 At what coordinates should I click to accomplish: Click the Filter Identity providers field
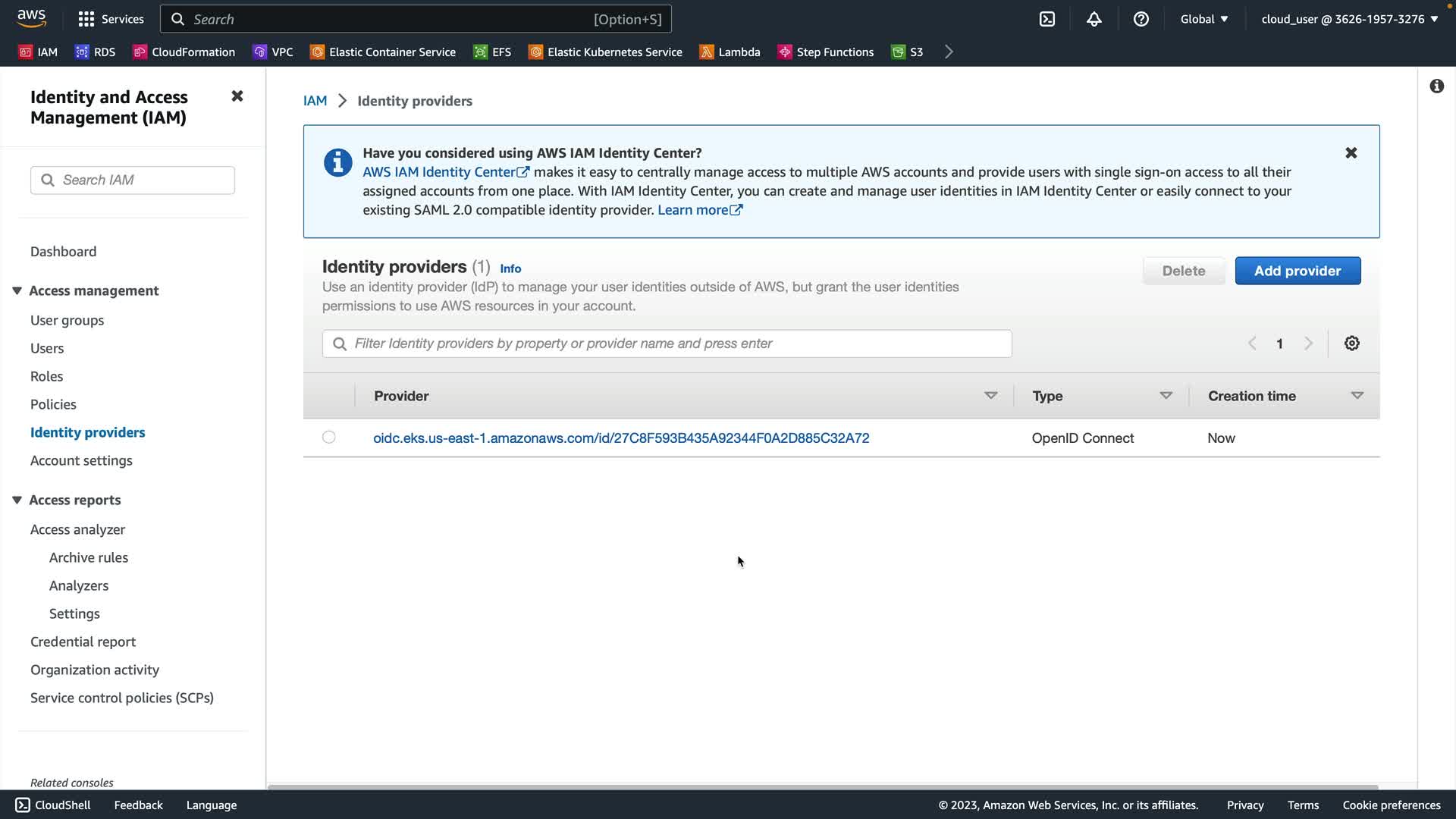(667, 344)
